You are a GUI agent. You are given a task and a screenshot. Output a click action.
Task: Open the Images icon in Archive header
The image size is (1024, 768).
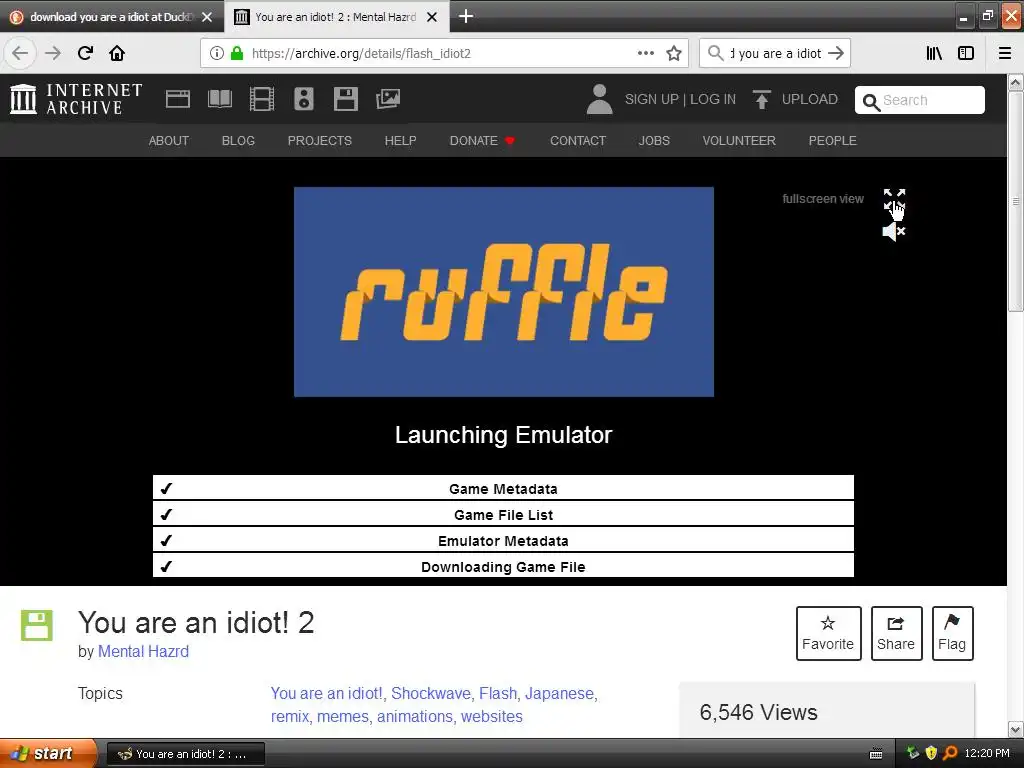tap(388, 99)
